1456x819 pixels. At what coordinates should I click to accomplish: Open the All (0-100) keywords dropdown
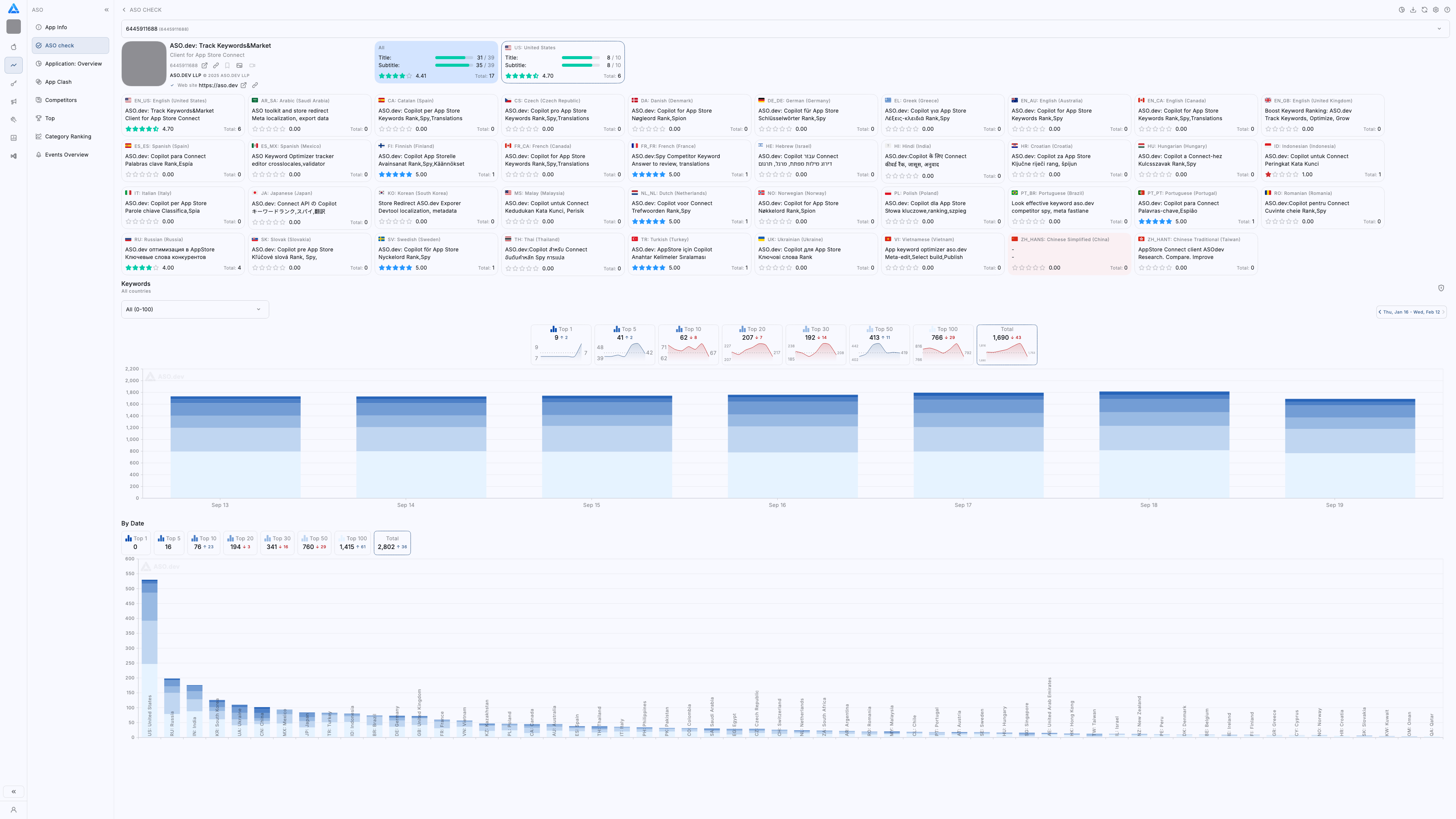click(x=195, y=309)
